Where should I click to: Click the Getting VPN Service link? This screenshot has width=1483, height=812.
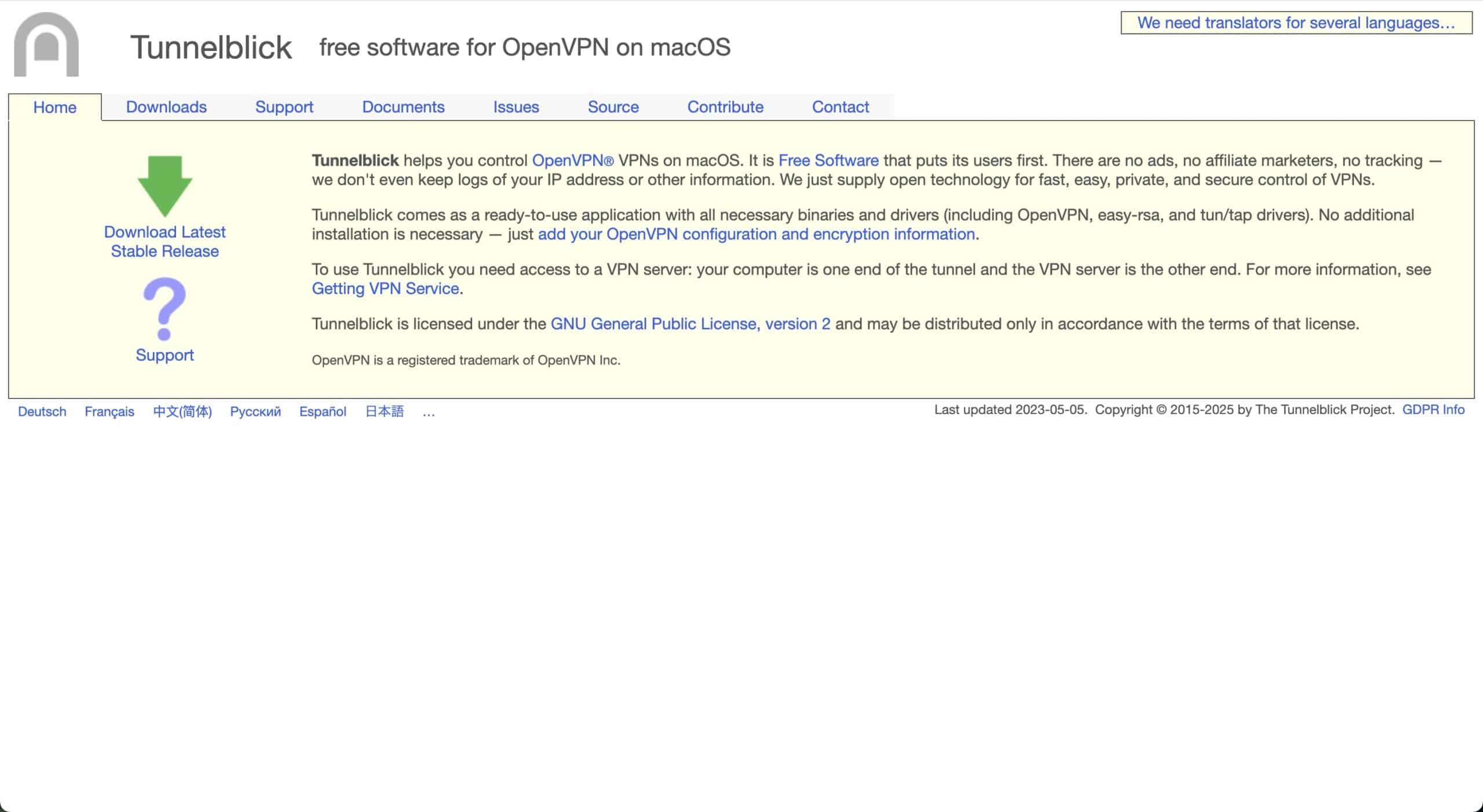pos(385,288)
